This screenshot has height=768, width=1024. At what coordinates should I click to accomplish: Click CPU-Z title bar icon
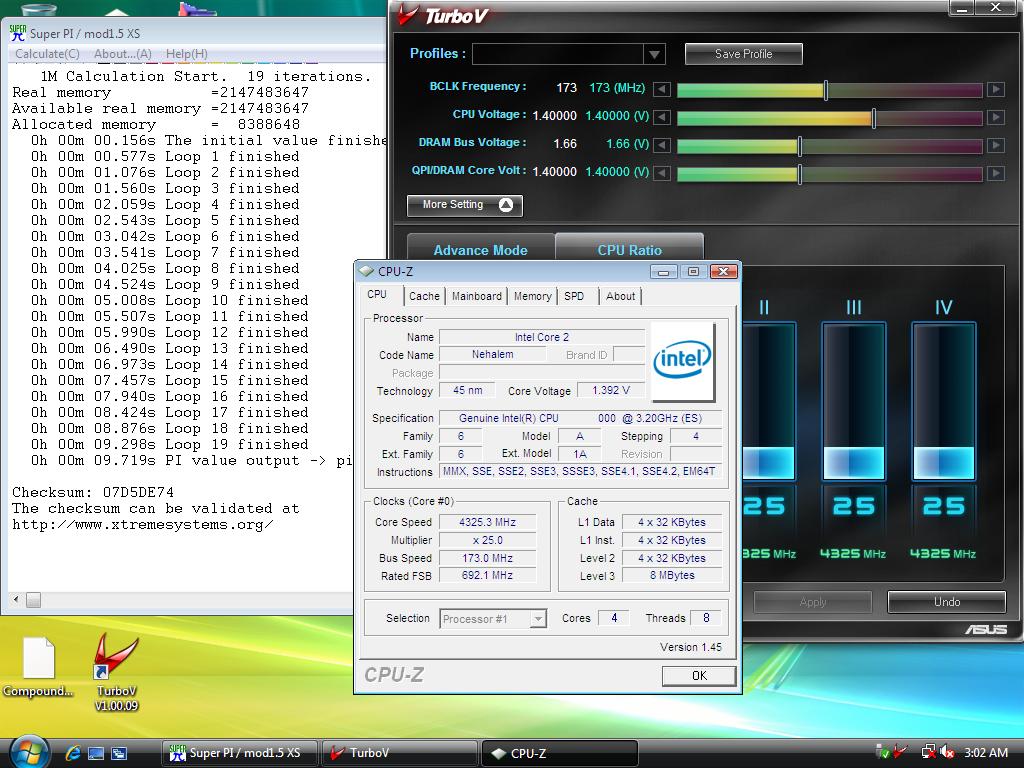pyautogui.click(x=366, y=271)
